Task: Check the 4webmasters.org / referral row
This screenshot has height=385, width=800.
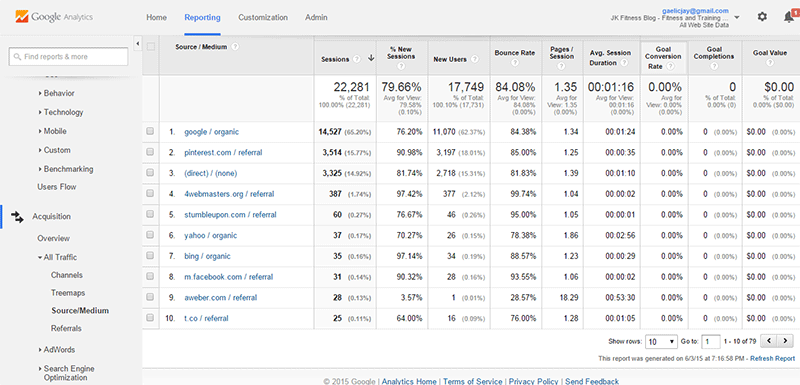Action: click(150, 194)
